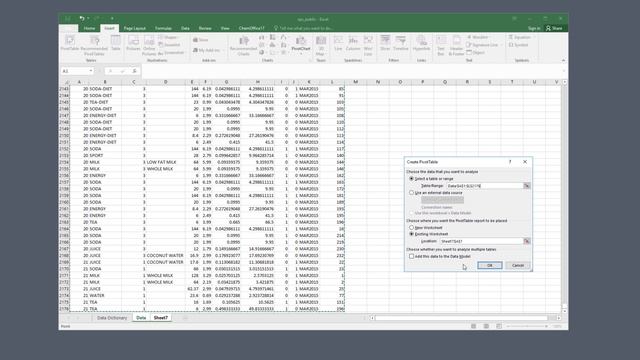Click the Object icon in Text group
This screenshot has height=360, width=640.
point(476,53)
